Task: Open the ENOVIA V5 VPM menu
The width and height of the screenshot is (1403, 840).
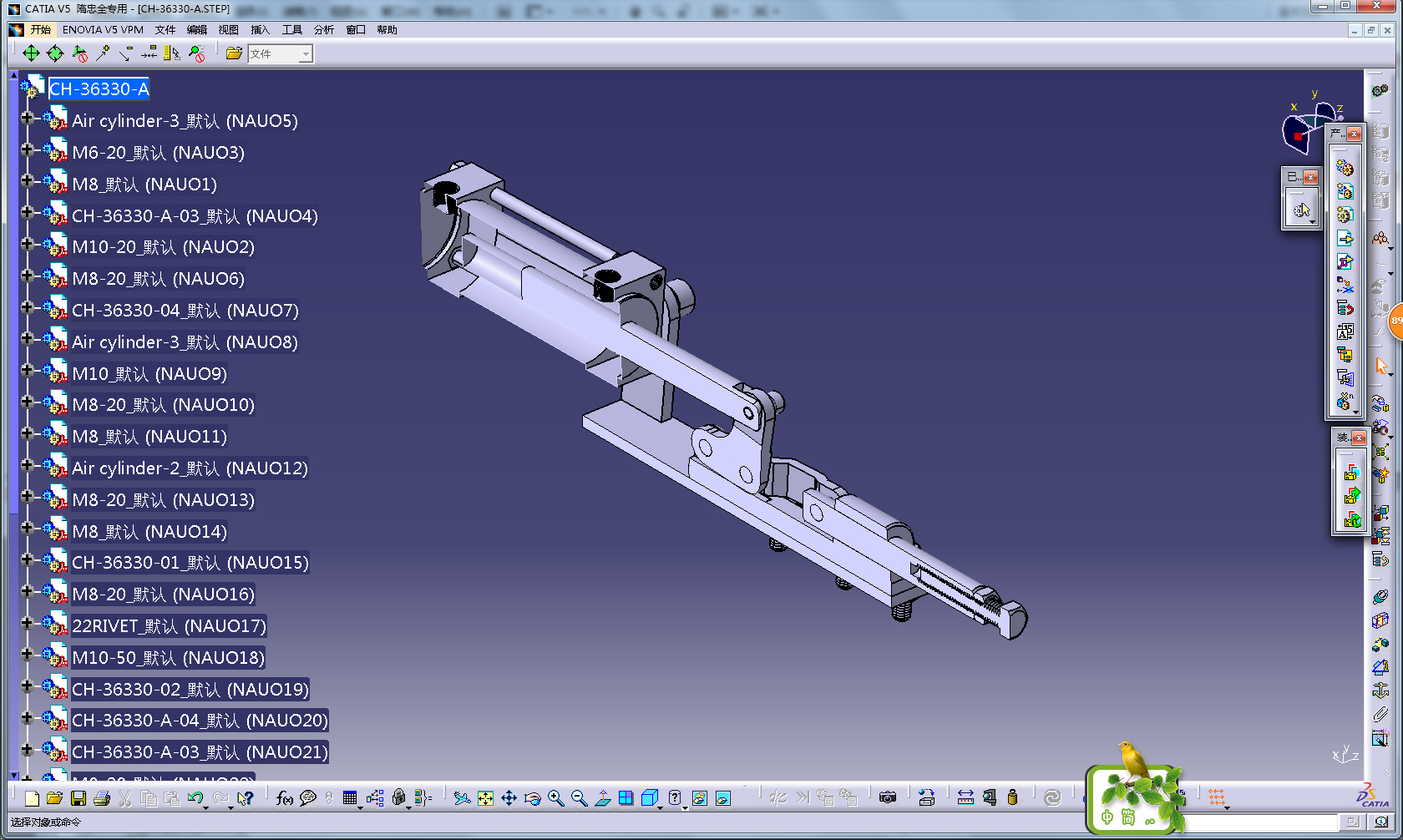Action: tap(103, 30)
